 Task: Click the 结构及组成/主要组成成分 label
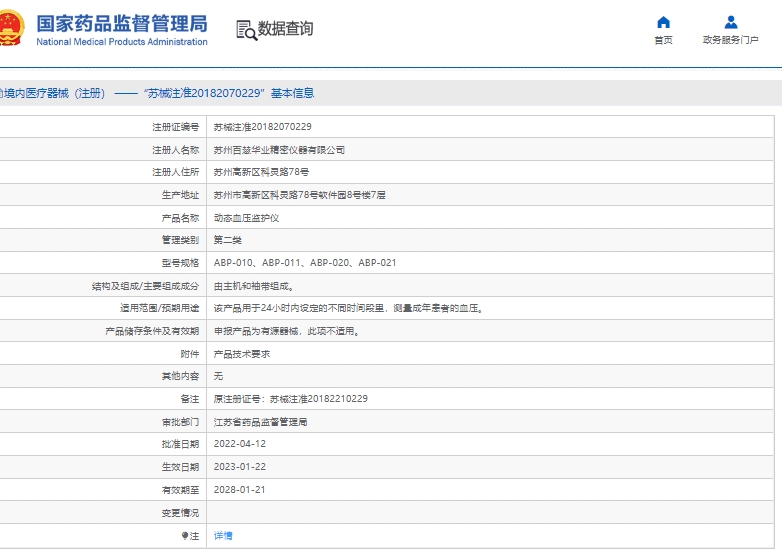tap(145, 286)
